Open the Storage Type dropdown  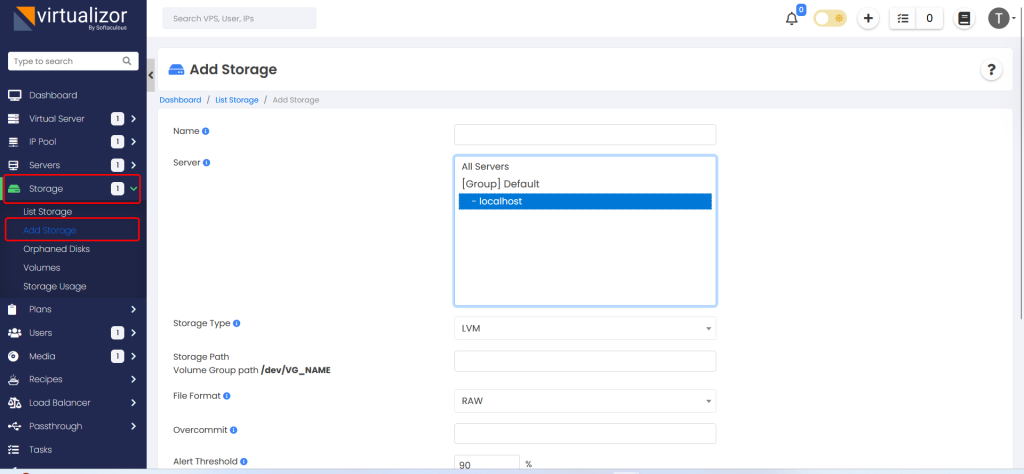[584, 328]
